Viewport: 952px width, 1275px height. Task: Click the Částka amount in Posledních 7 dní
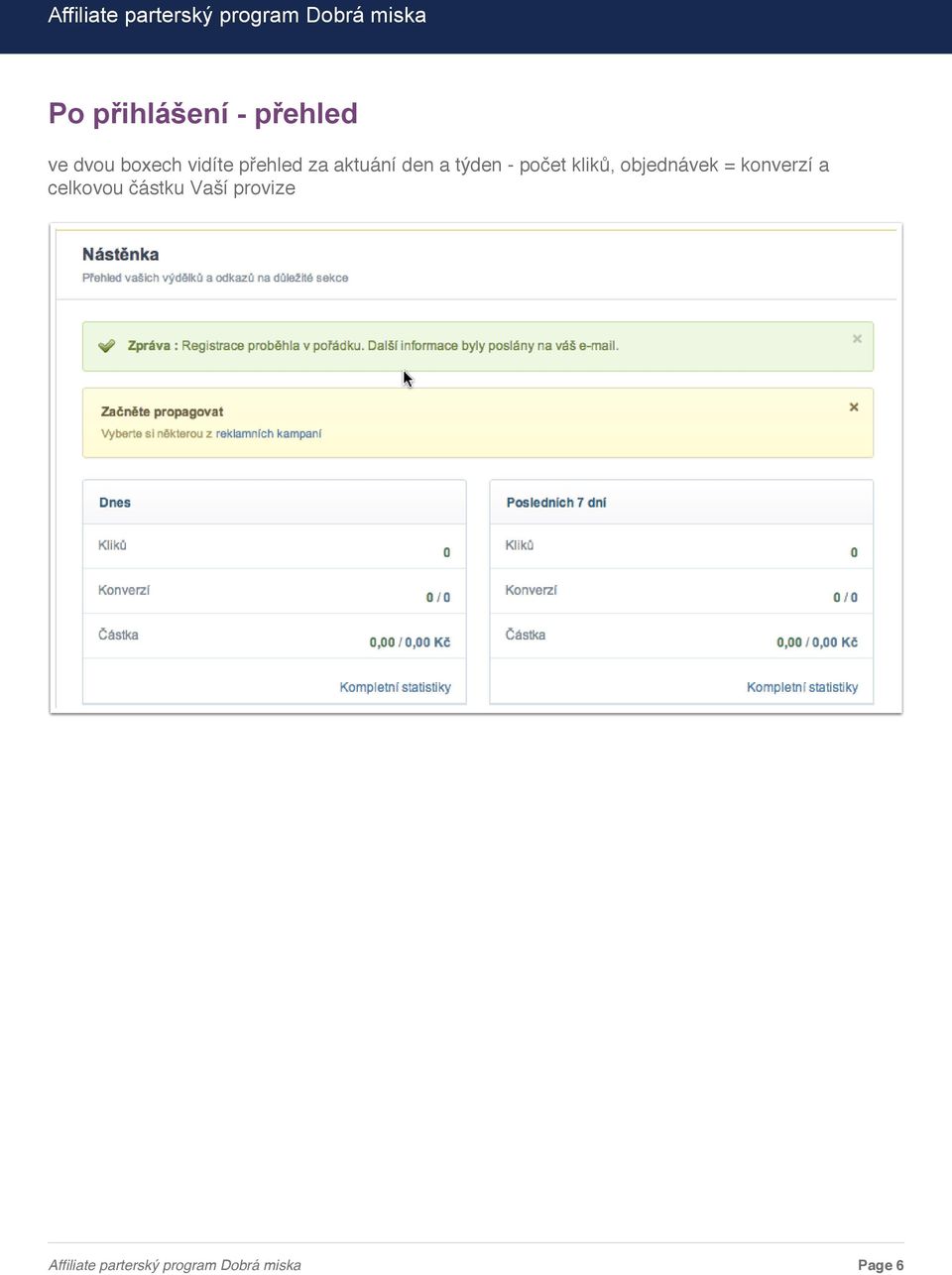pos(817,642)
